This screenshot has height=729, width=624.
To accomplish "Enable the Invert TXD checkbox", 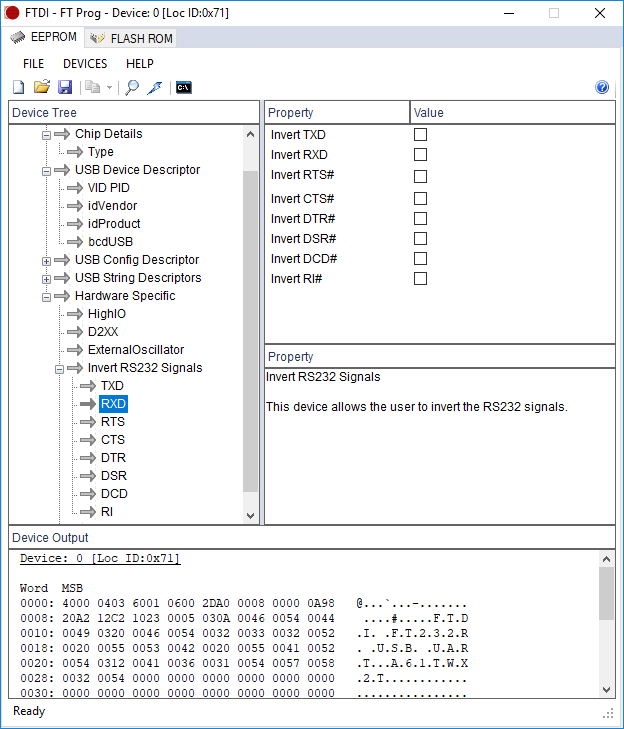I will coord(420,134).
